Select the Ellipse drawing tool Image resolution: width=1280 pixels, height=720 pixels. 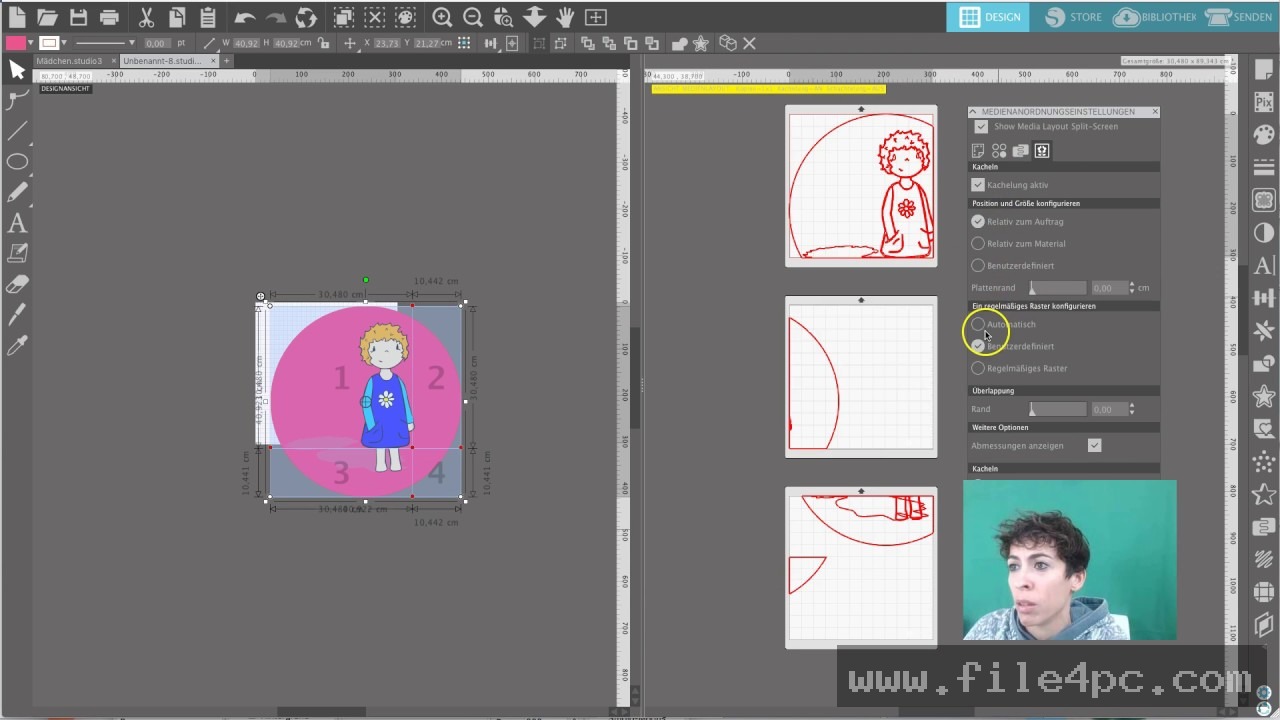(17, 162)
